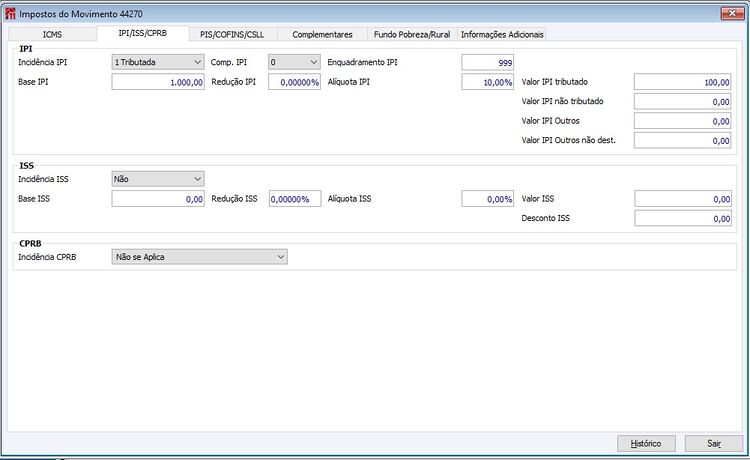Open the Incidência ISS dropdown
The image size is (750, 460).
point(158,179)
